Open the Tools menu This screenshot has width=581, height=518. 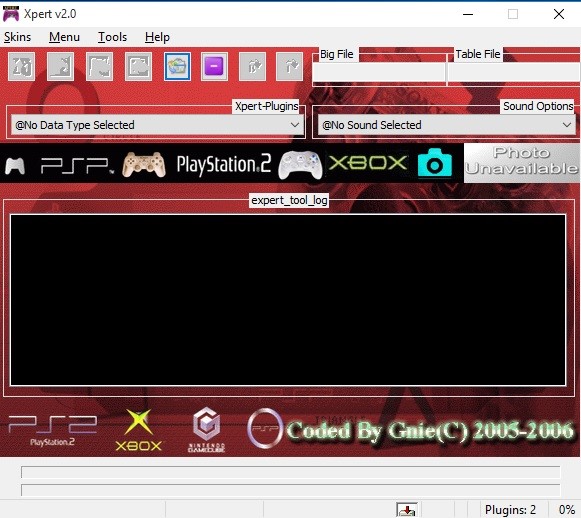[112, 37]
